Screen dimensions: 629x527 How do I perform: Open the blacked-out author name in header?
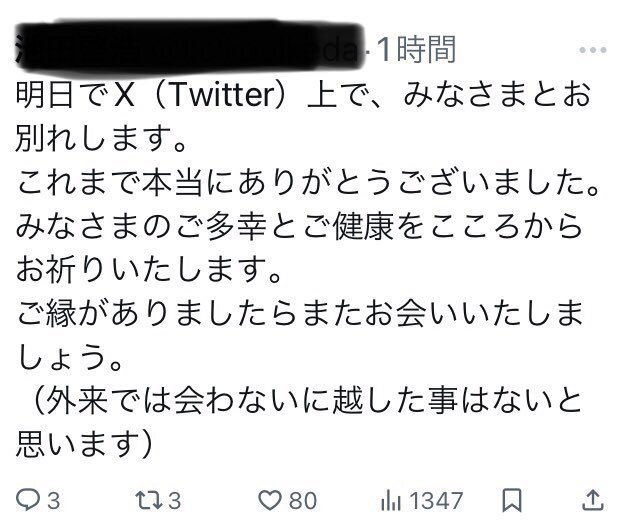[187, 48]
